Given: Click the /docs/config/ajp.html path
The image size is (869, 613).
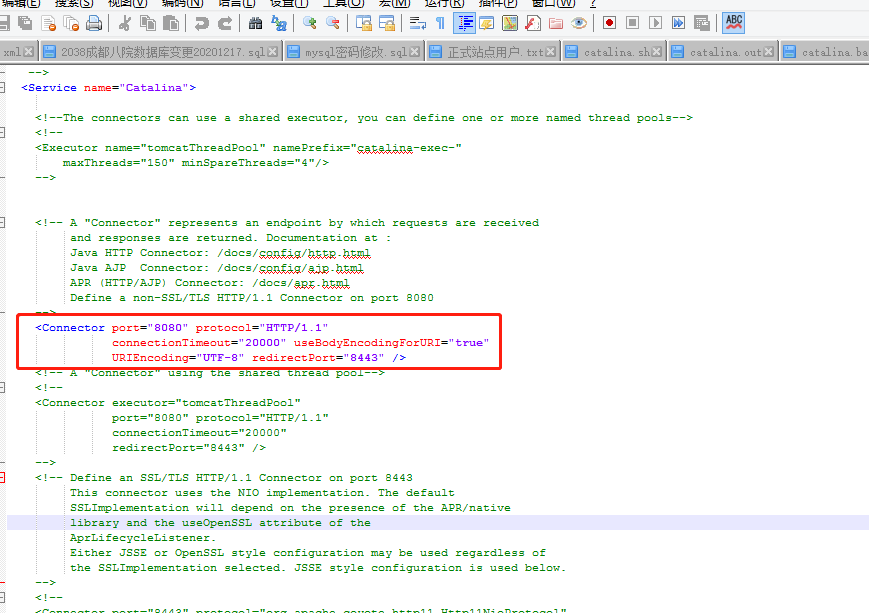Looking at the screenshot, I should [290, 268].
